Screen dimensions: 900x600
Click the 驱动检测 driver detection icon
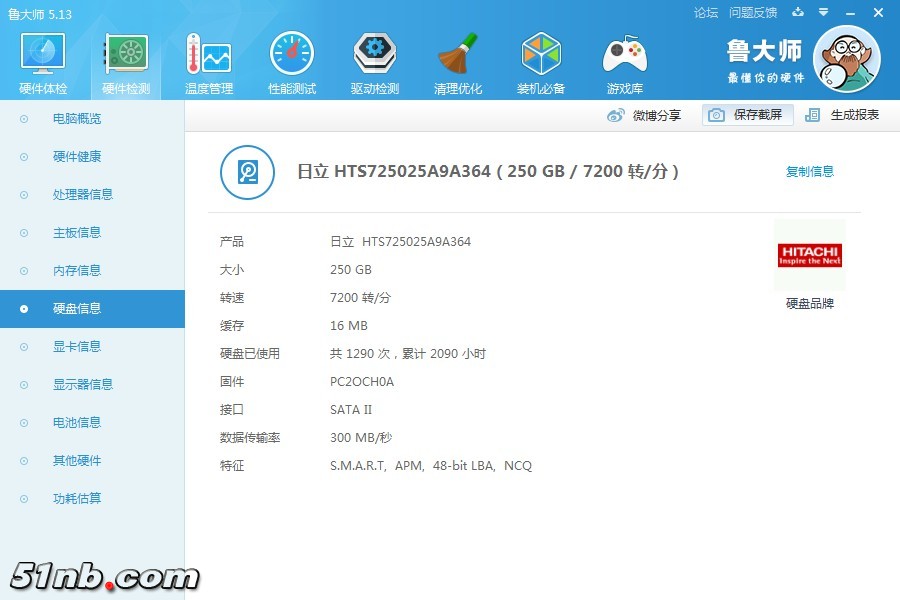click(x=375, y=62)
